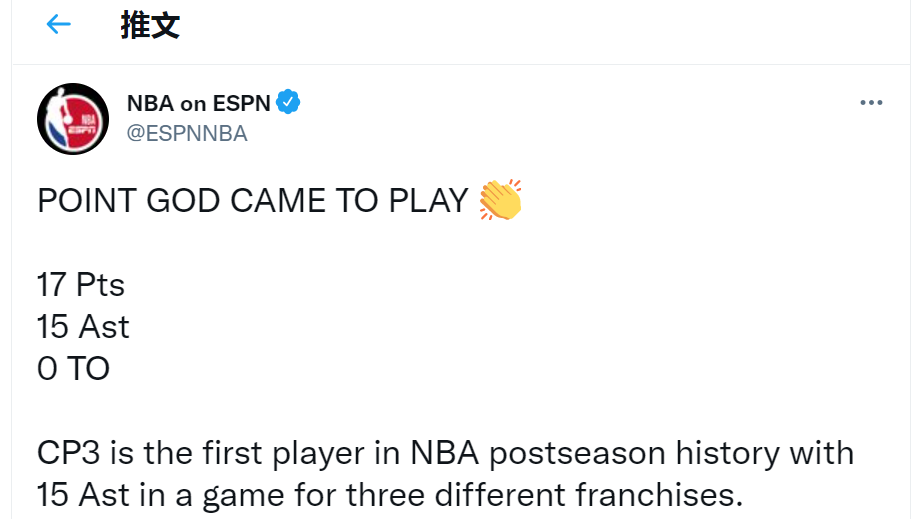
Task: Click the 17 Pts stat line
Action: pyautogui.click(x=81, y=285)
